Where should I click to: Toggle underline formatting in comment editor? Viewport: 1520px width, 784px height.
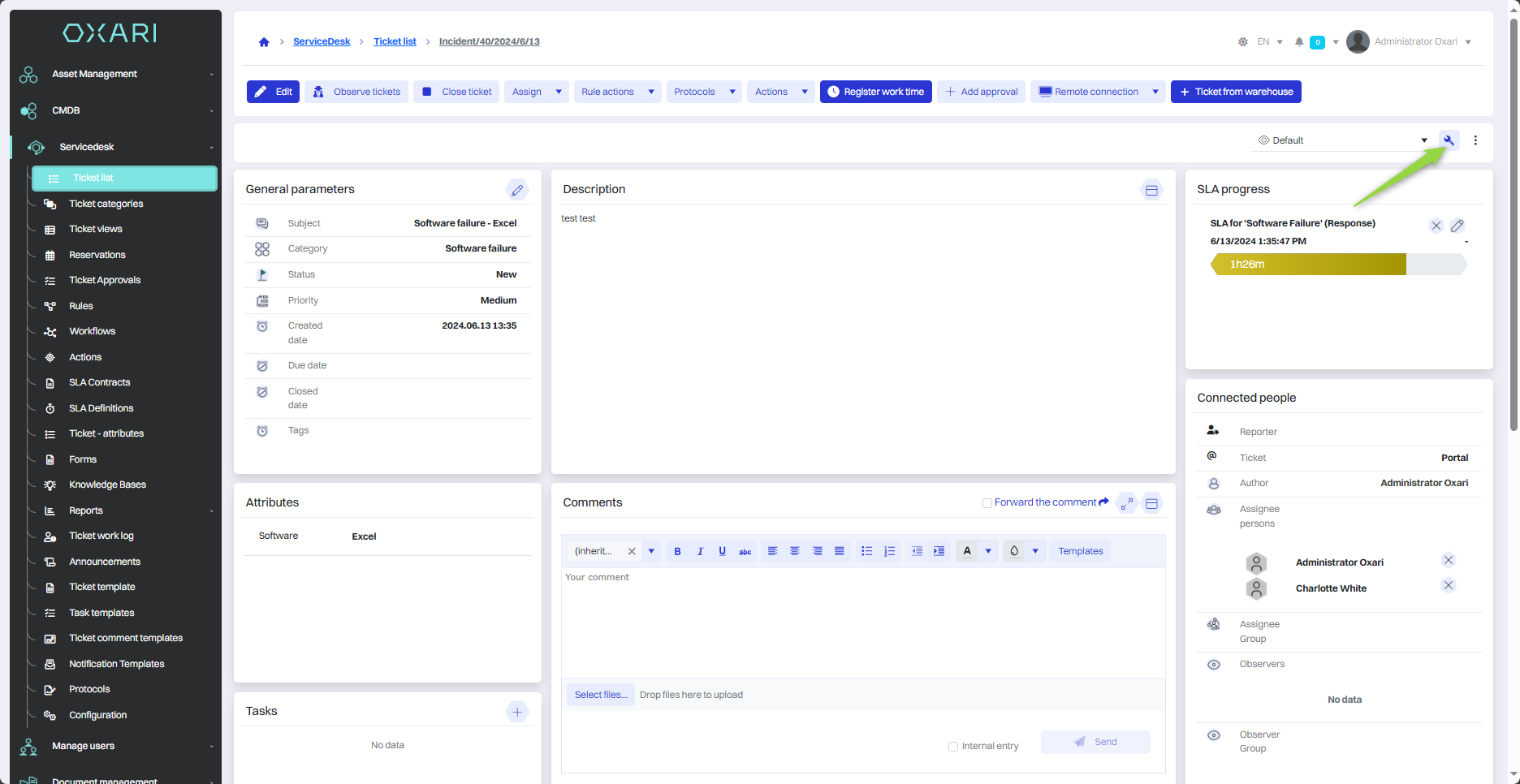[722, 551]
